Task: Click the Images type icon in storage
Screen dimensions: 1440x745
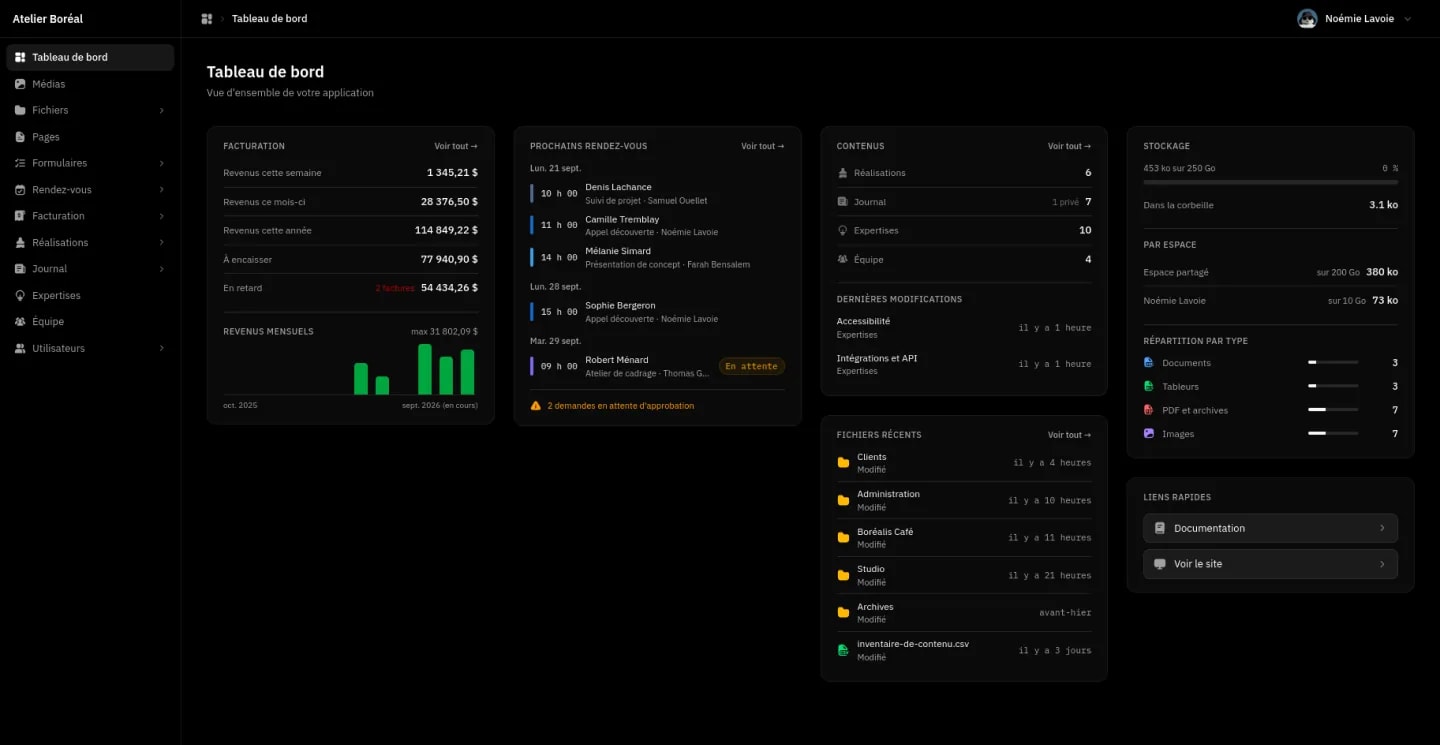Action: tap(1149, 434)
